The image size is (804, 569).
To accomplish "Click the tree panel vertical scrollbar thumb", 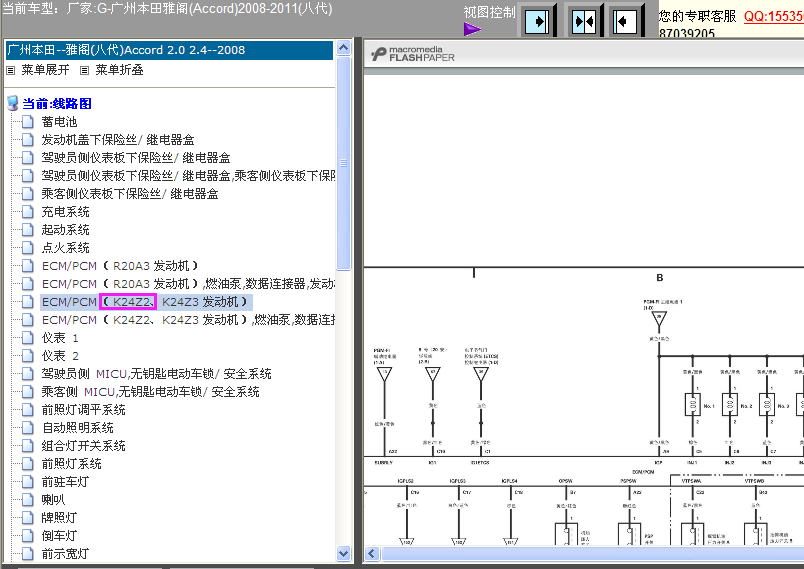I will click(x=344, y=163).
